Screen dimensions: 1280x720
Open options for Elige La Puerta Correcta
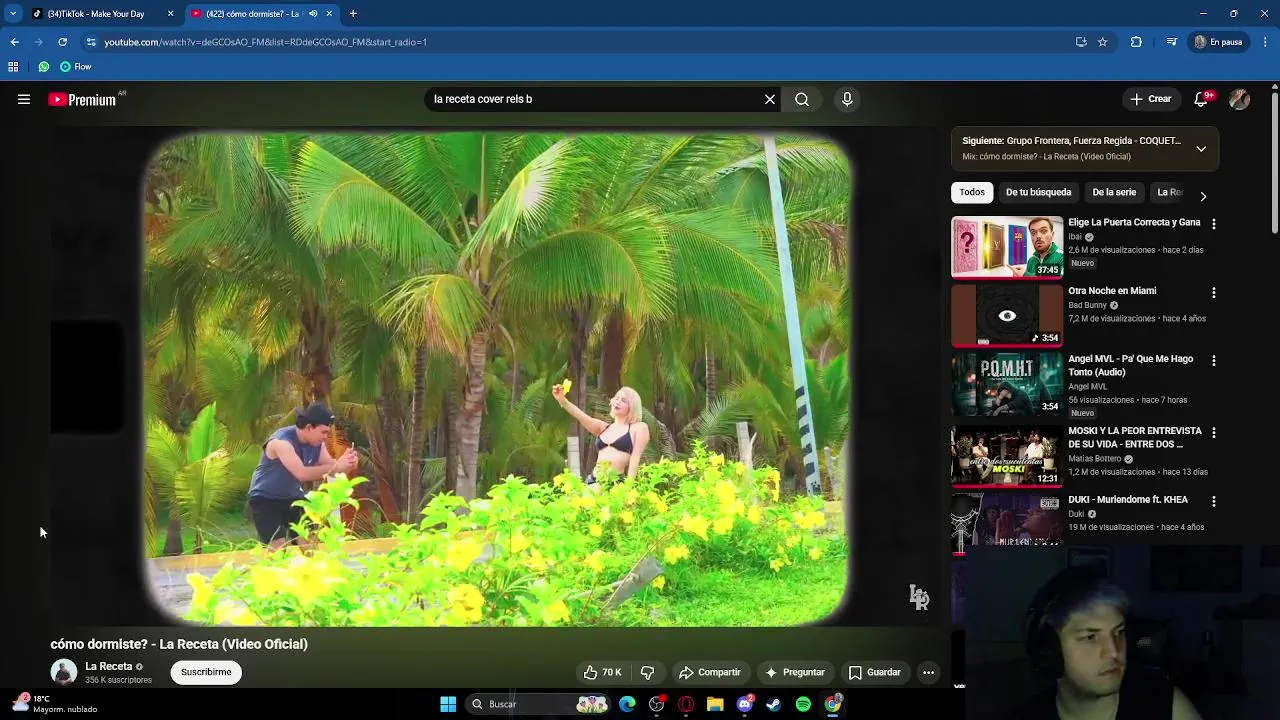pyautogui.click(x=1214, y=224)
